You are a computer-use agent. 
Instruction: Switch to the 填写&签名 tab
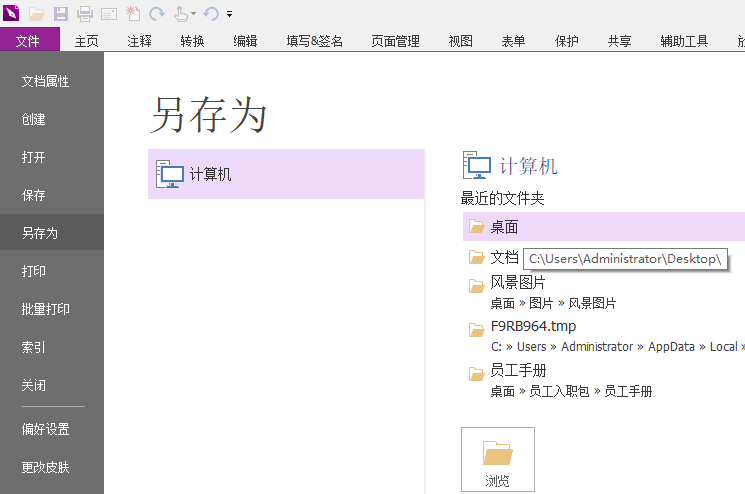click(x=315, y=41)
